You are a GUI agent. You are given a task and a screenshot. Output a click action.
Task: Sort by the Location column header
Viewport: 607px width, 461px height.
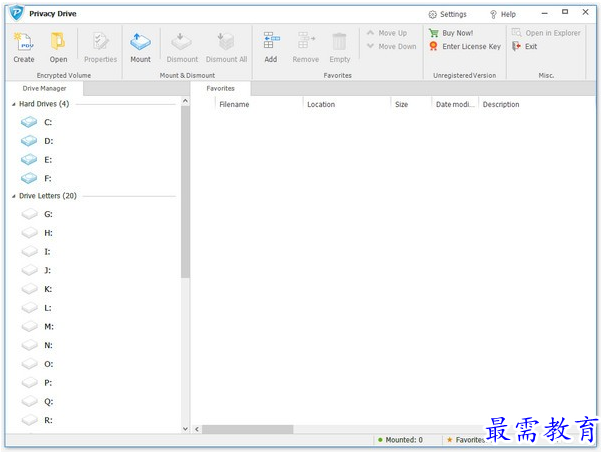(x=321, y=104)
